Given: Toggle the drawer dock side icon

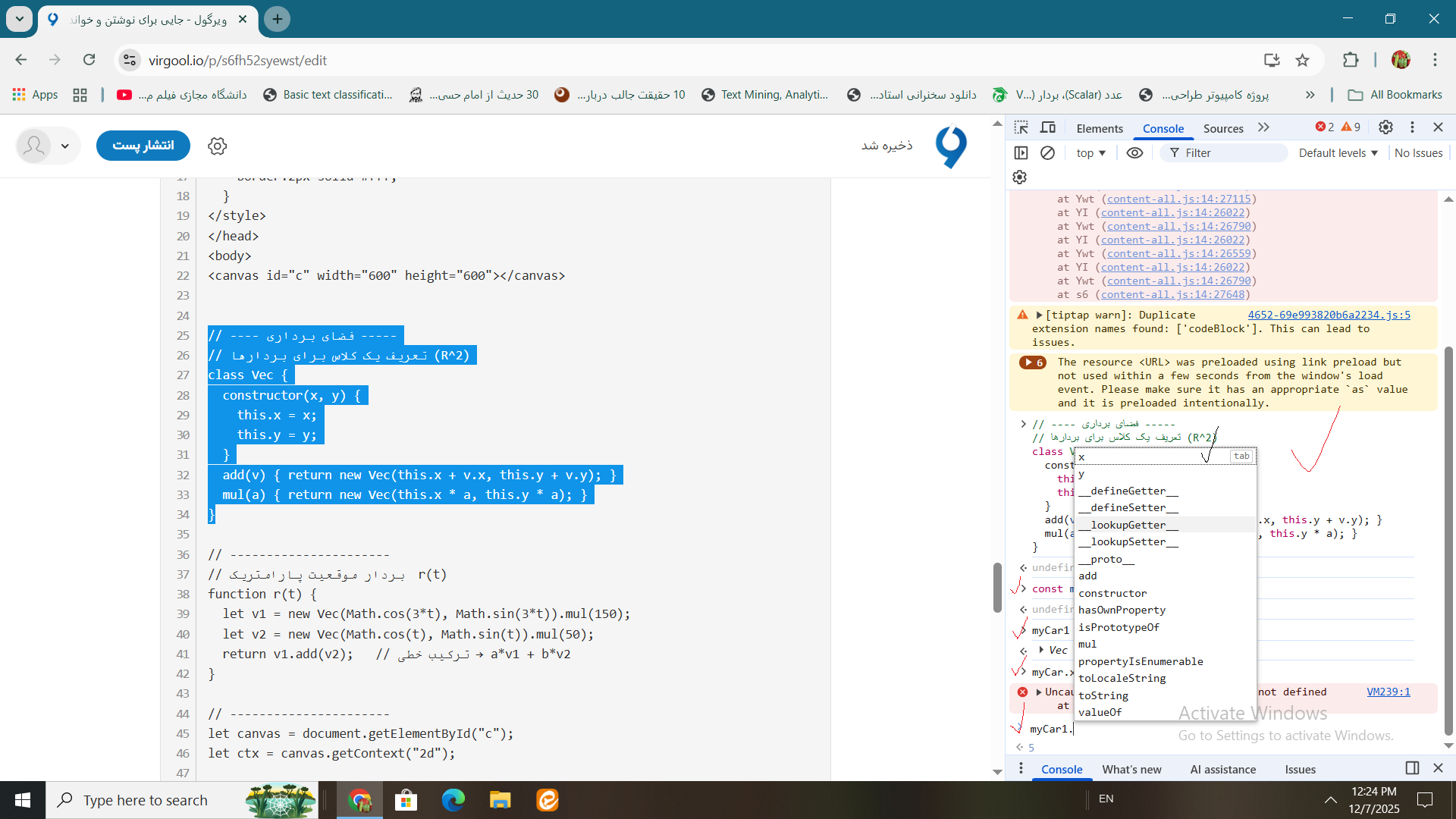Looking at the screenshot, I should 1412,768.
